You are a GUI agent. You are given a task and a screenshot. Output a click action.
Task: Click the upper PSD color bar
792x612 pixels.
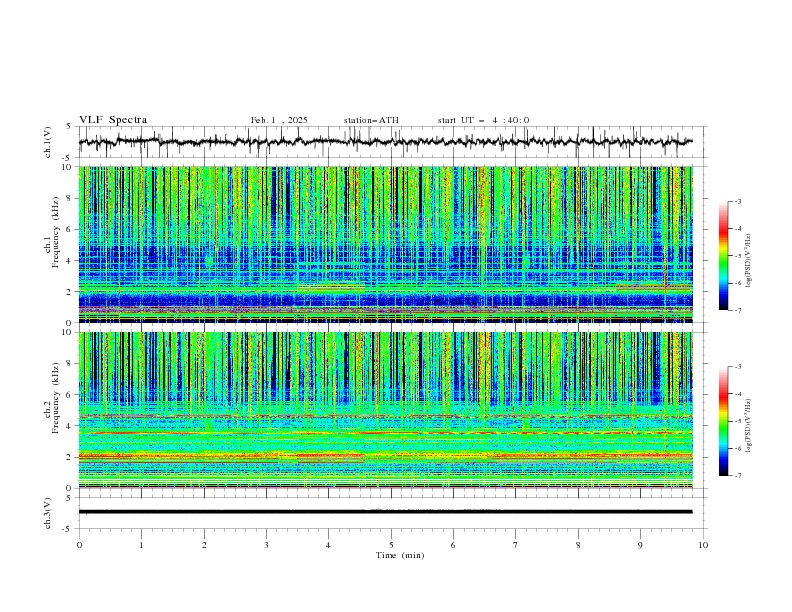tap(723, 256)
